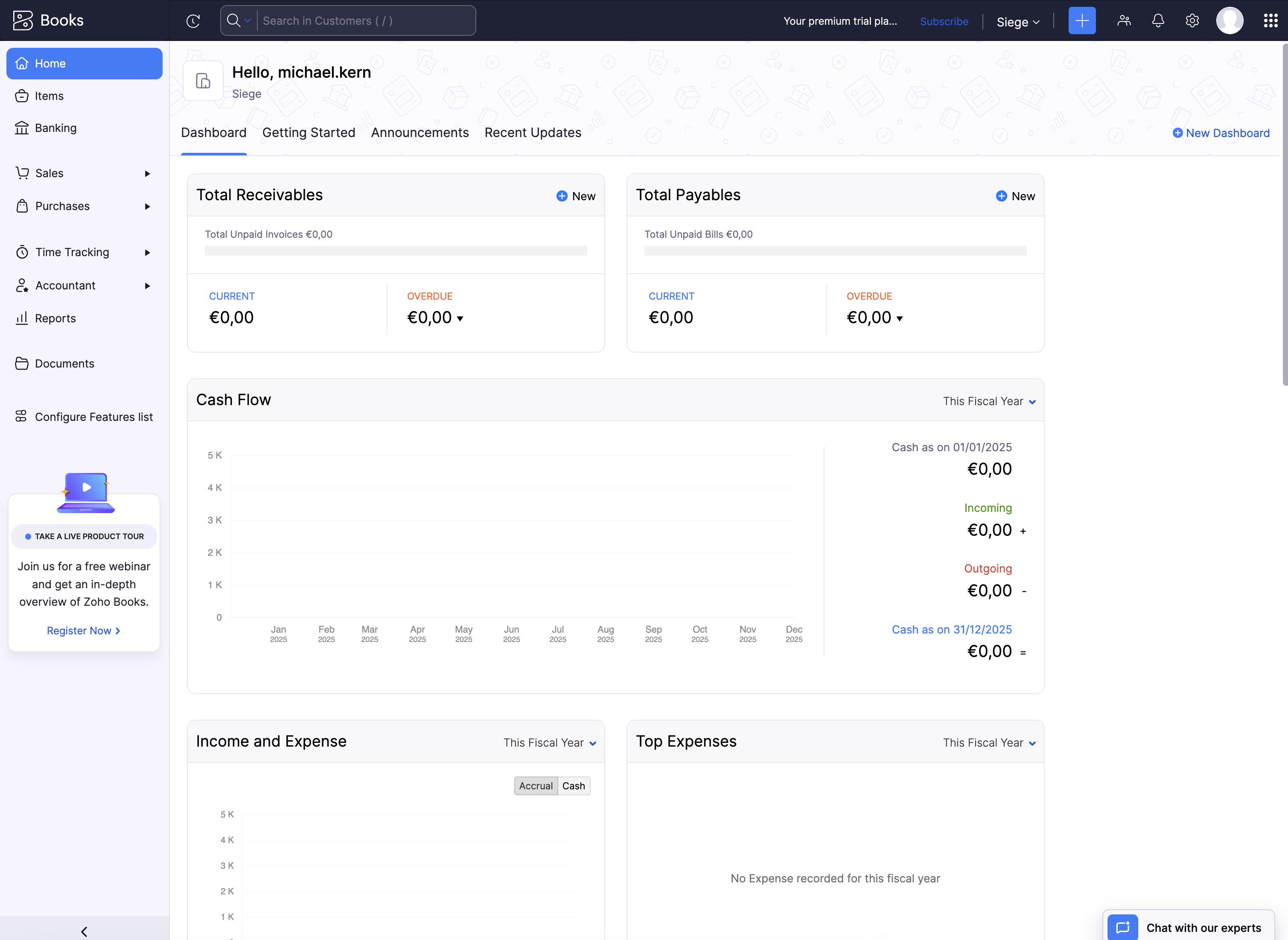The width and height of the screenshot is (1288, 940).
Task: Expand the Accountant submenu arrow
Action: click(147, 286)
